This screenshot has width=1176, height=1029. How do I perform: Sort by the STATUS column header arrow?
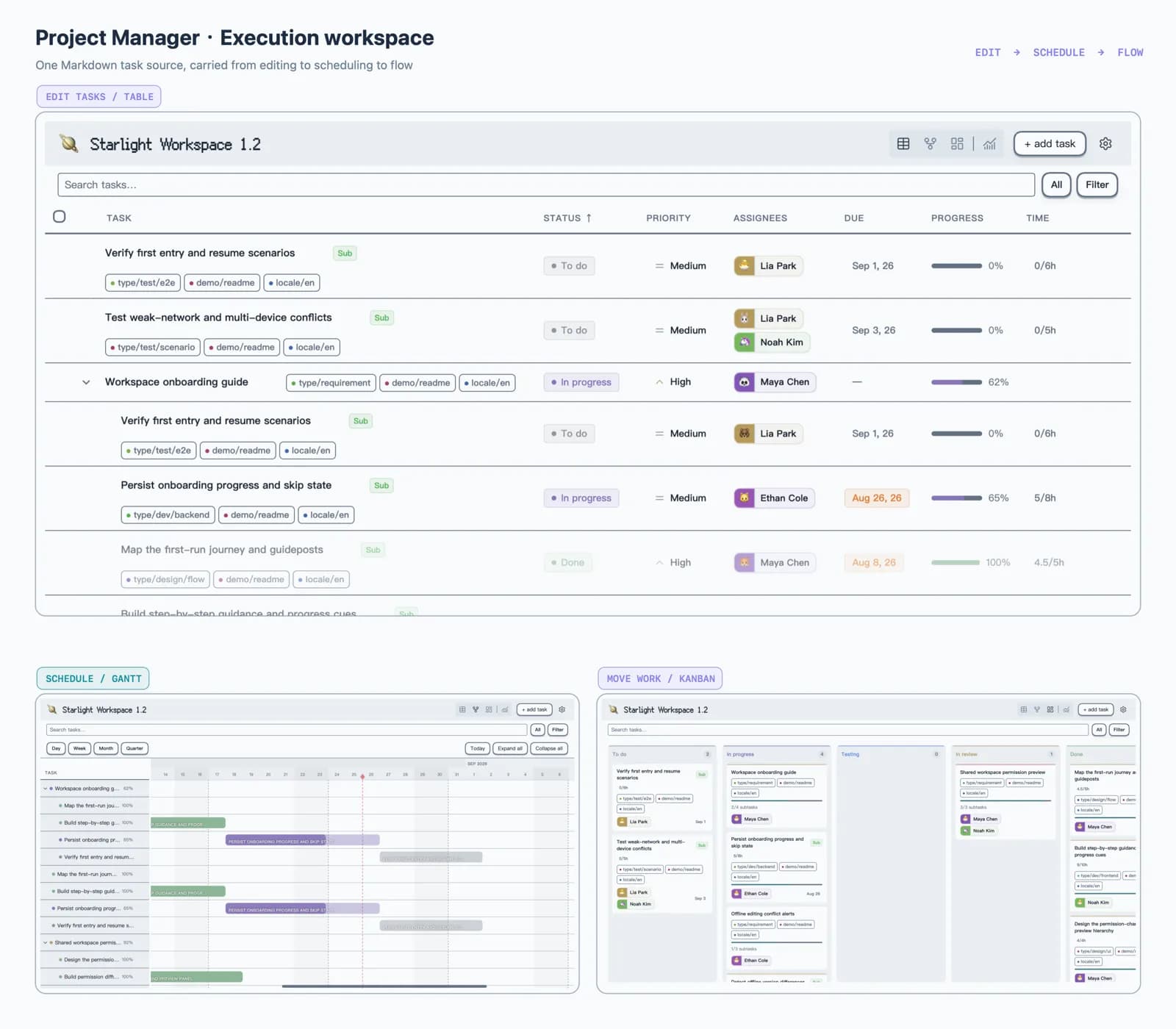point(589,218)
